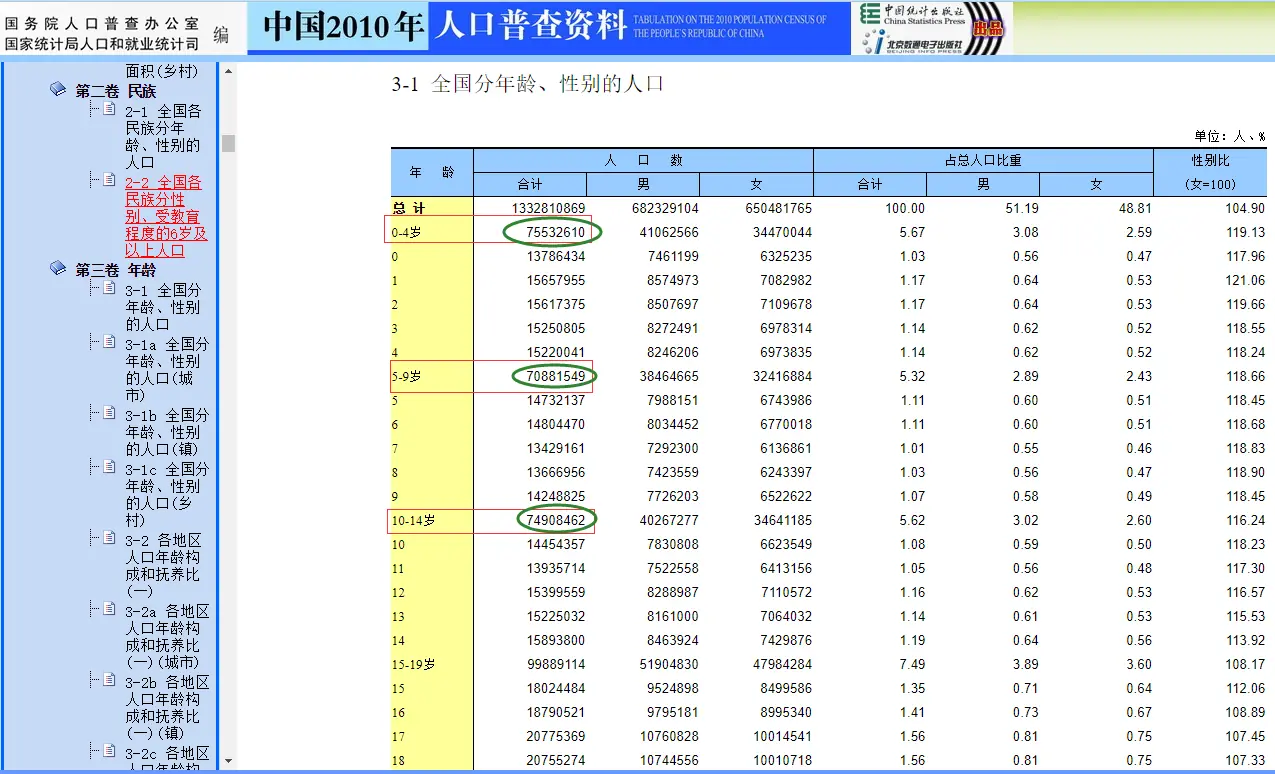Click the page icon beside 3-2 各地区人口年龄构成

(109, 537)
